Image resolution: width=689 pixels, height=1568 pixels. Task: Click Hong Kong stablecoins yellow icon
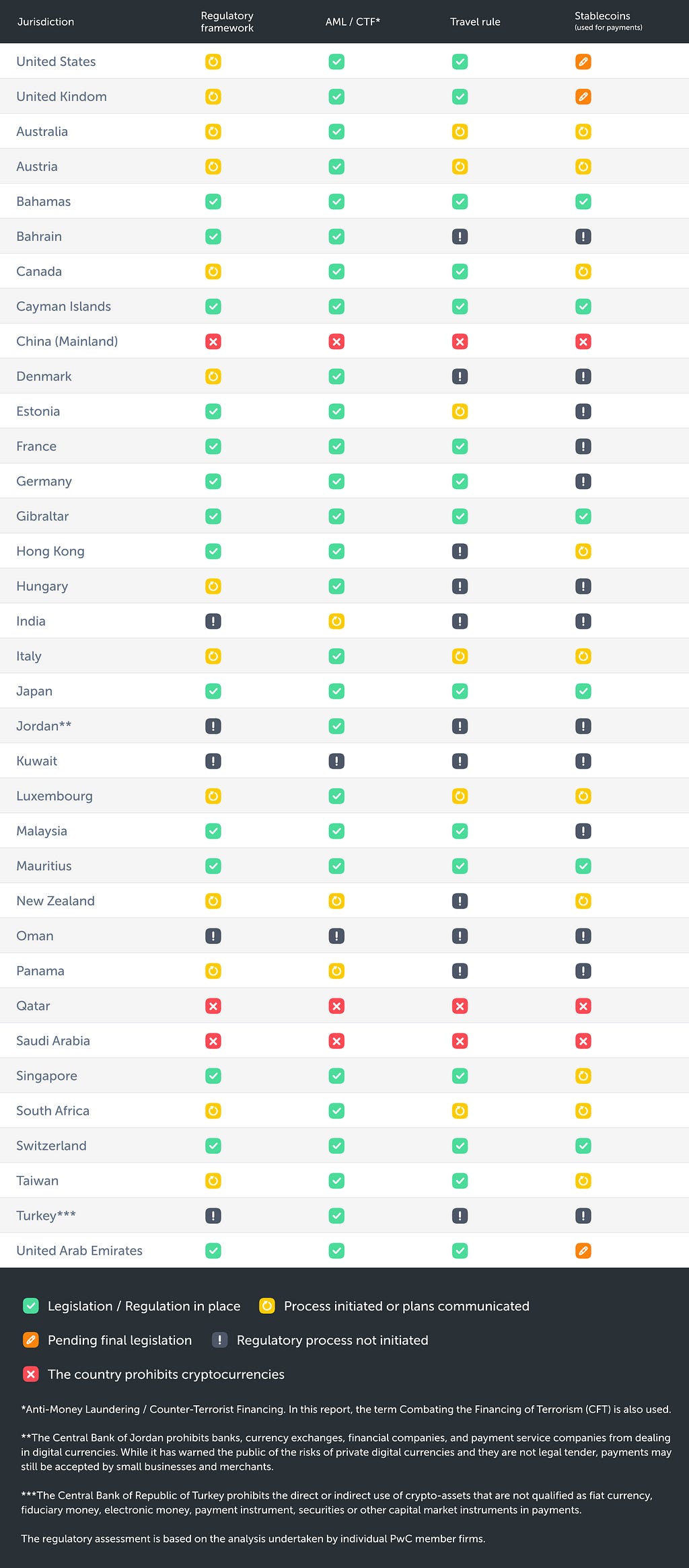pos(583,551)
